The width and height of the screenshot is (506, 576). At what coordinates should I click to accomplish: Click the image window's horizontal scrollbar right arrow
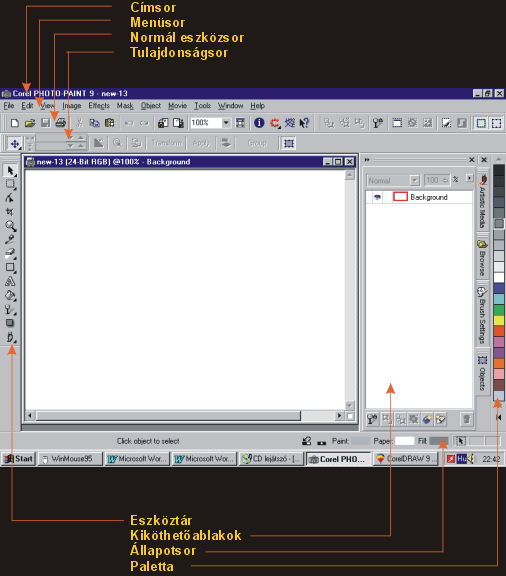[x=339, y=415]
